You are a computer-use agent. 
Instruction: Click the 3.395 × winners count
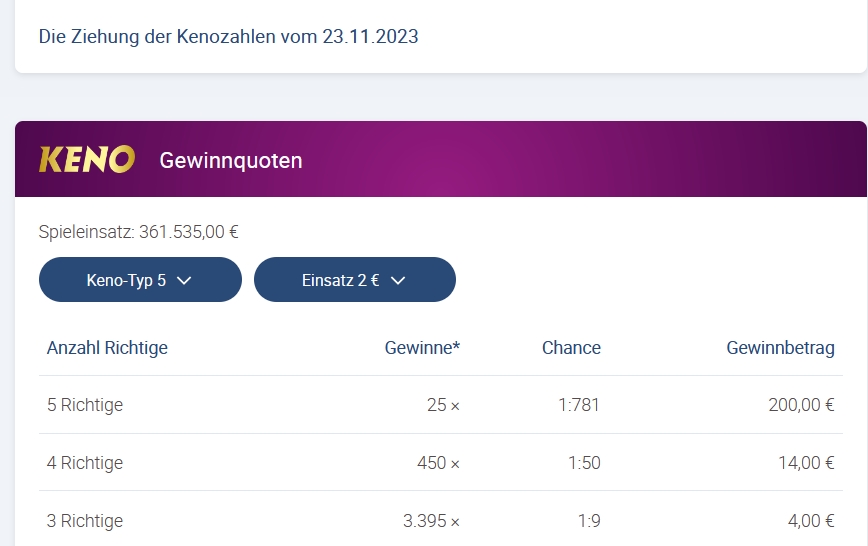(431, 521)
